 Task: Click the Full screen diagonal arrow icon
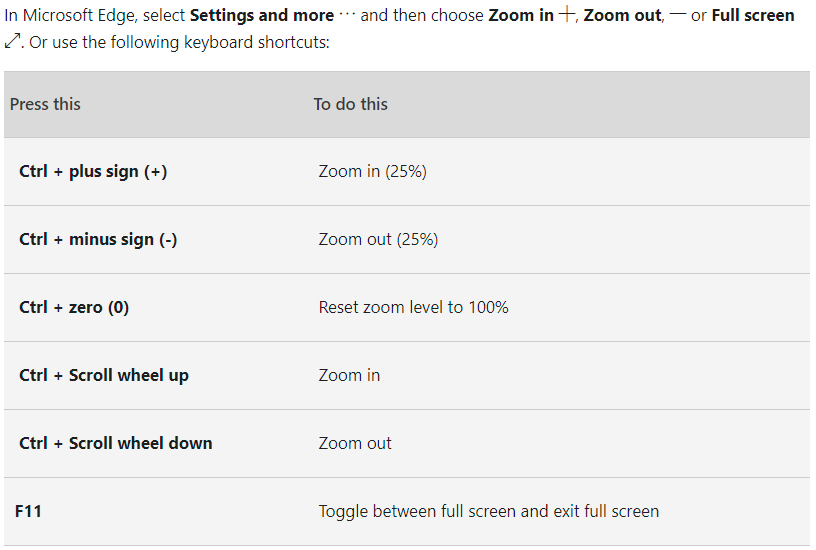(12, 41)
